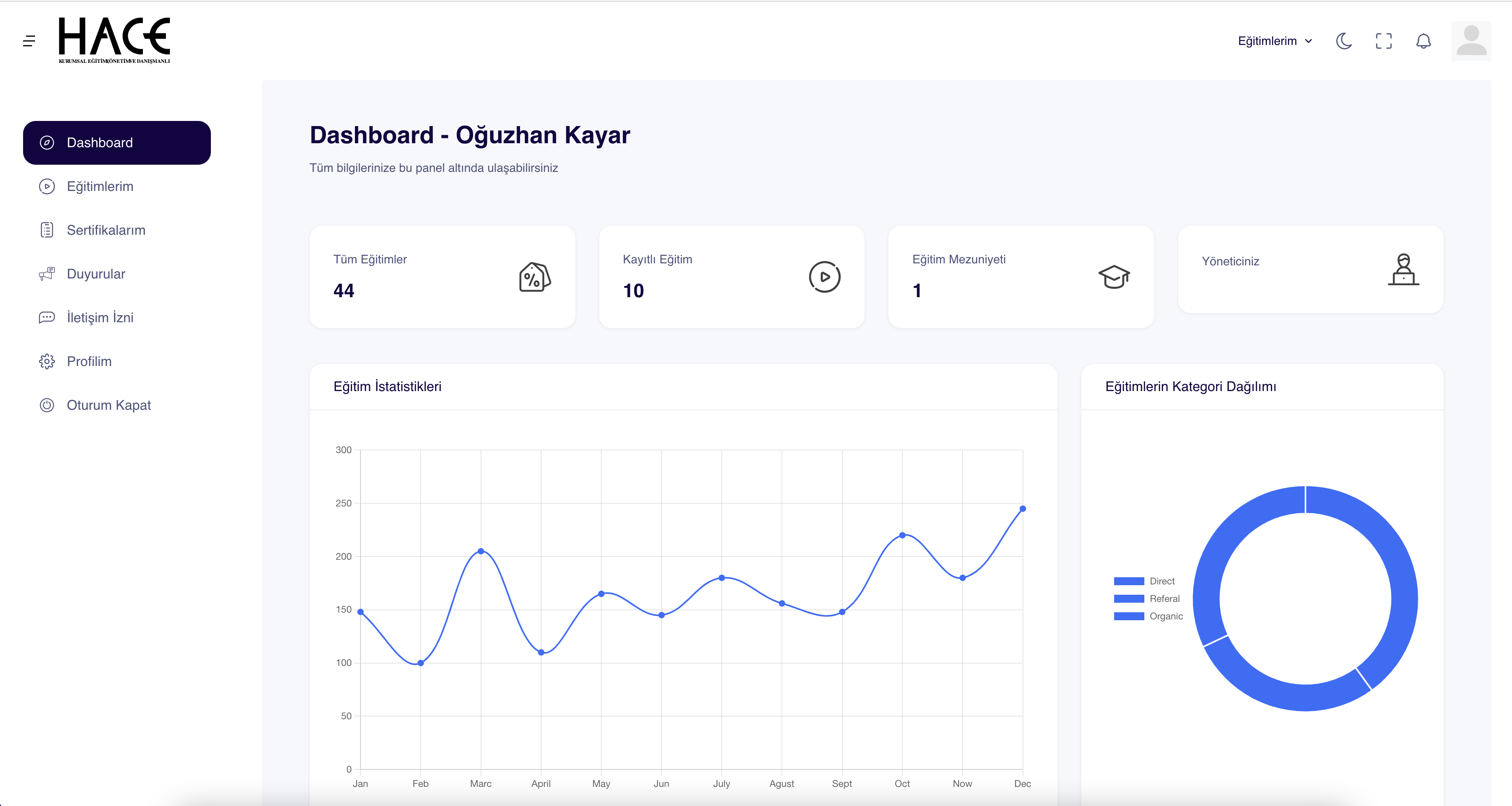Viewport: 1512px width, 806px height.
Task: Click the megaphone icon beside Duyurular
Action: (47, 274)
